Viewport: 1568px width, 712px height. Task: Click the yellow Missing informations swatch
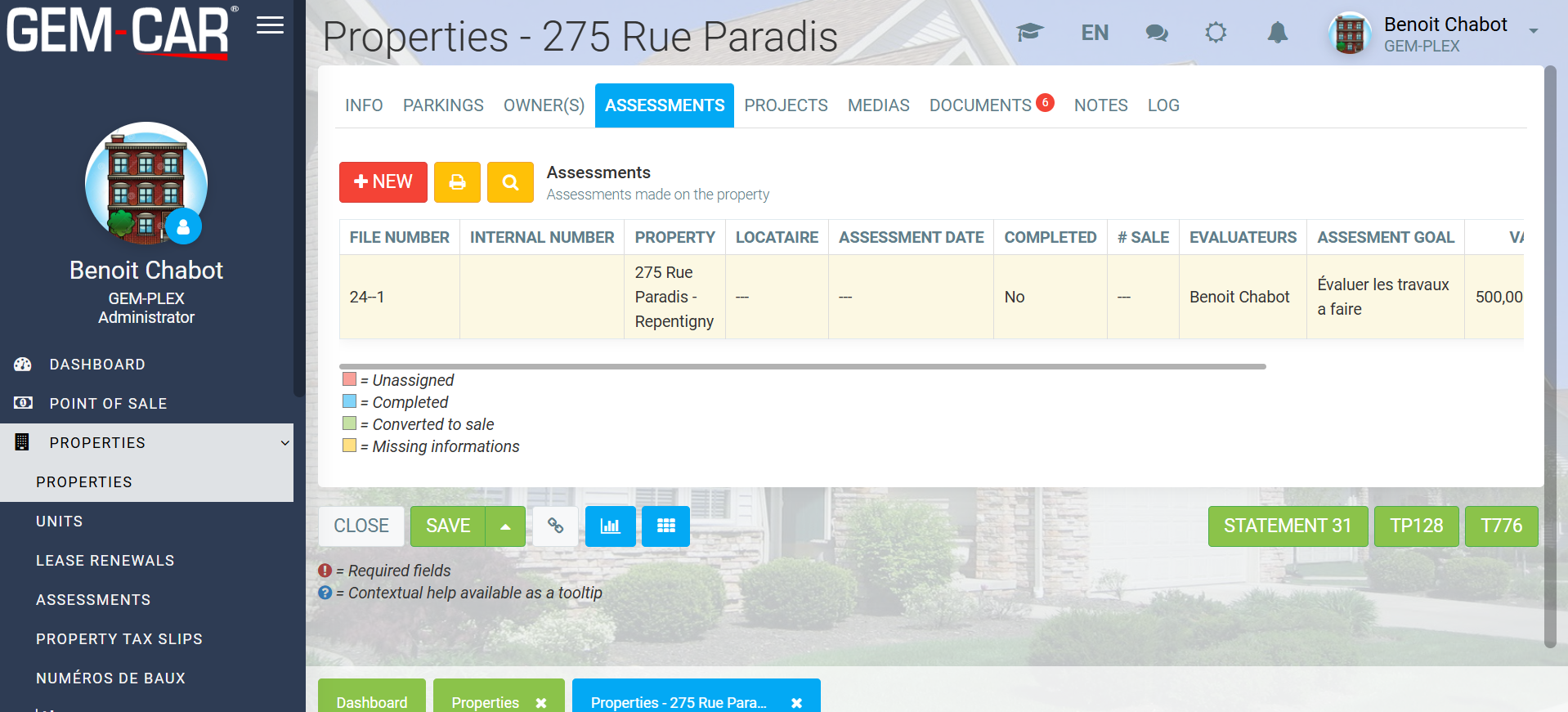[x=350, y=446]
